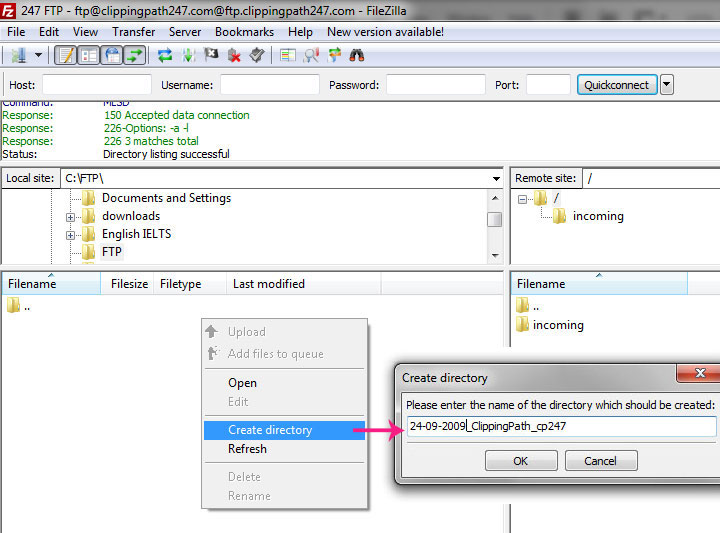The width and height of the screenshot is (720, 533).
Task: Sort remote list by Filename column
Action: 599,284
